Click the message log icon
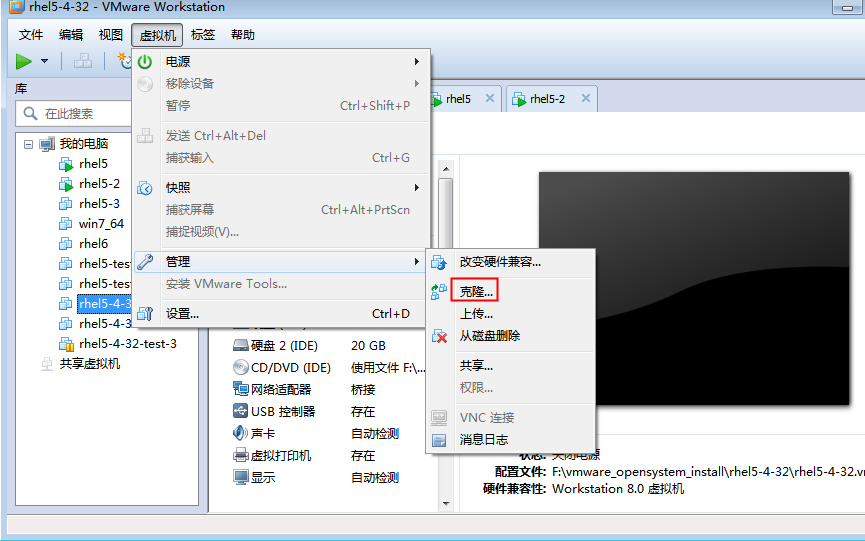 coord(439,440)
